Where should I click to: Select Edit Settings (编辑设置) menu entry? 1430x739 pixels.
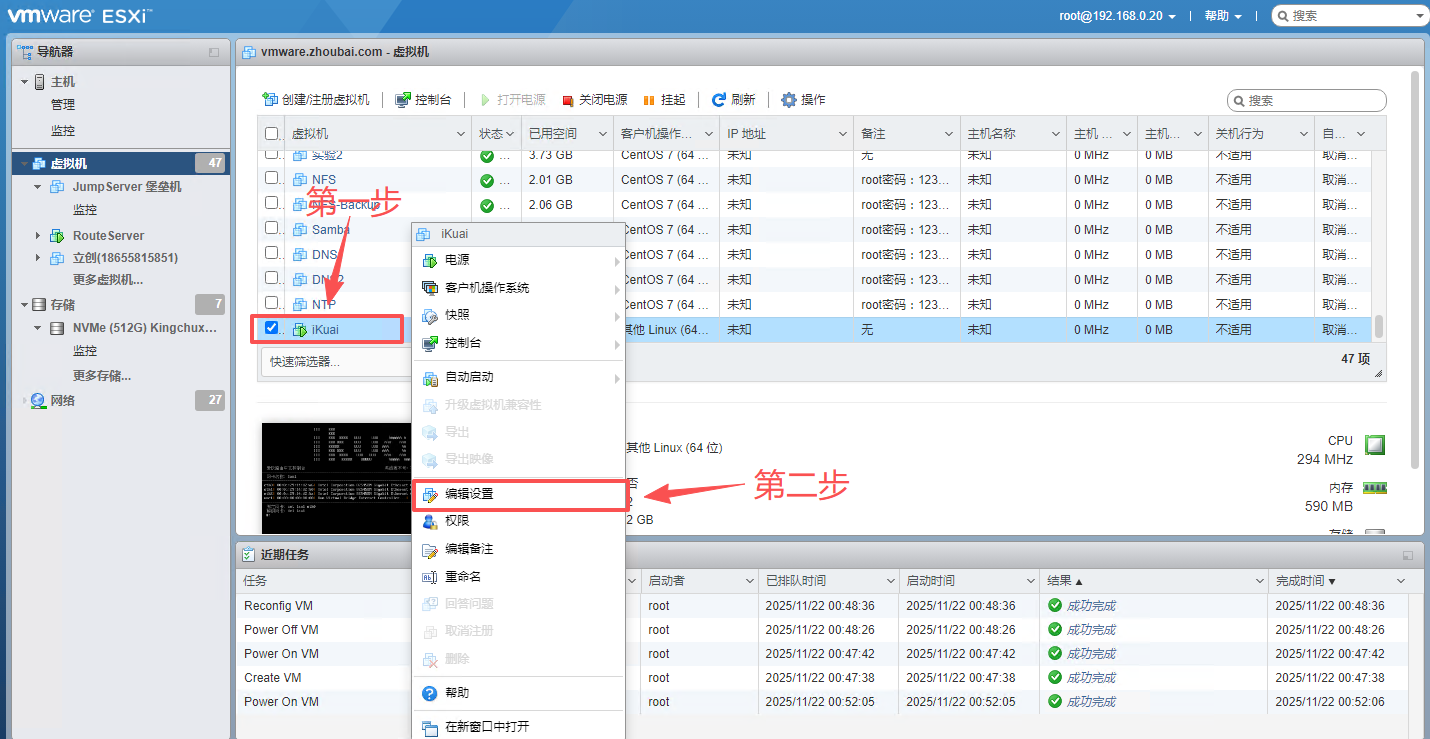coord(469,494)
